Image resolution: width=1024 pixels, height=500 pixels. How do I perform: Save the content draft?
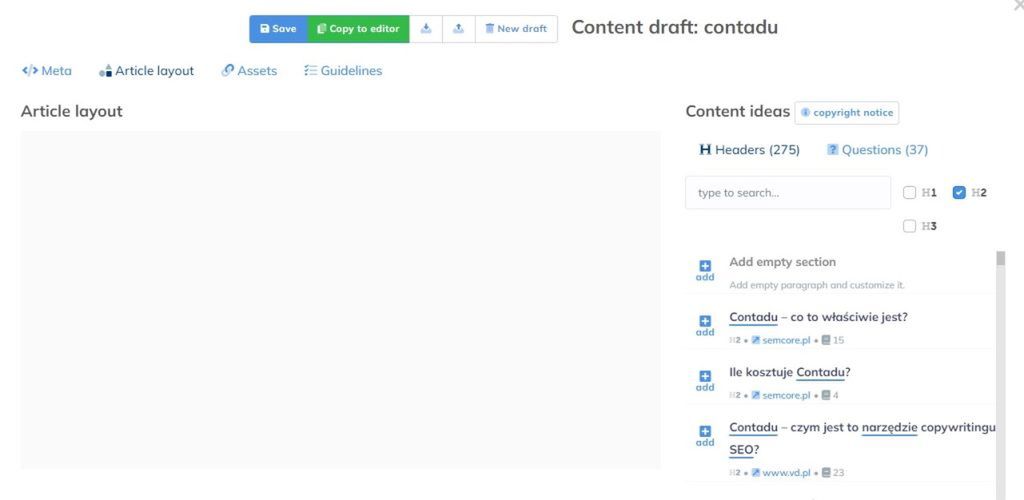(x=278, y=29)
